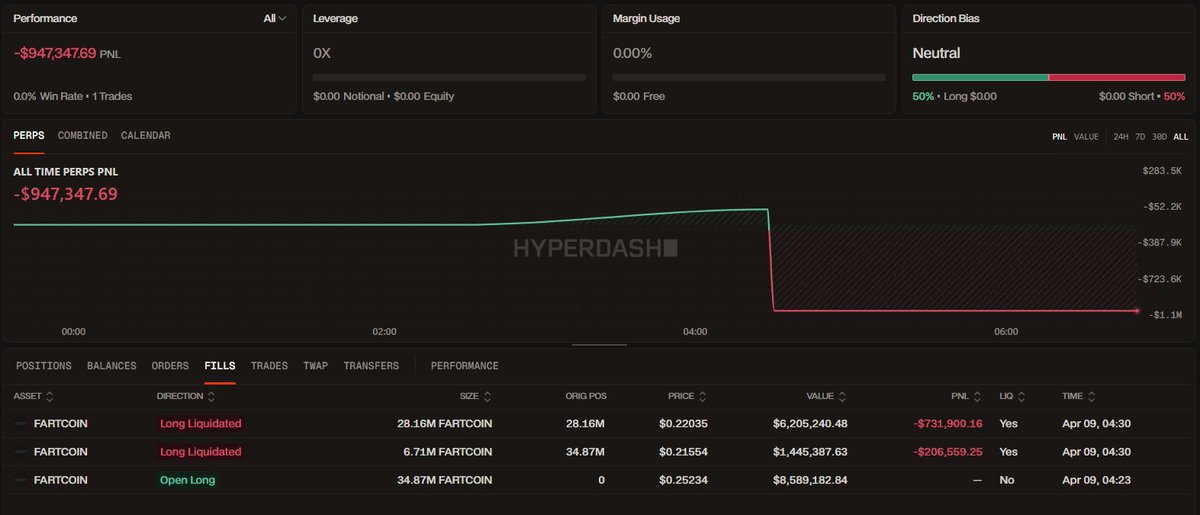Click FARTCOIN asset icon in 28.16M liquidation row
Image resolution: width=1200 pixels, height=515 pixels.
coord(21,424)
